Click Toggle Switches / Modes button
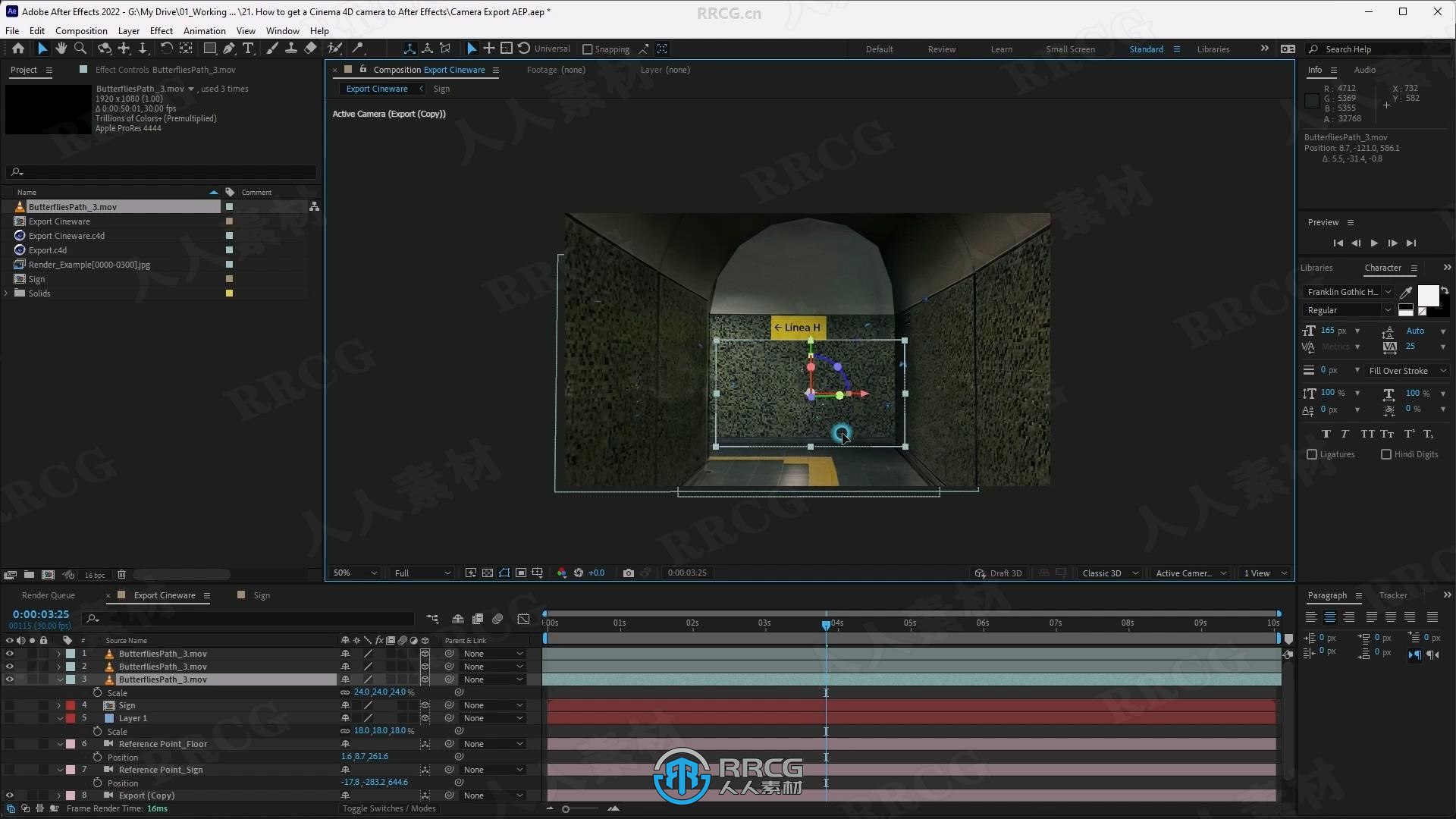This screenshot has height=819, width=1456. click(x=389, y=808)
